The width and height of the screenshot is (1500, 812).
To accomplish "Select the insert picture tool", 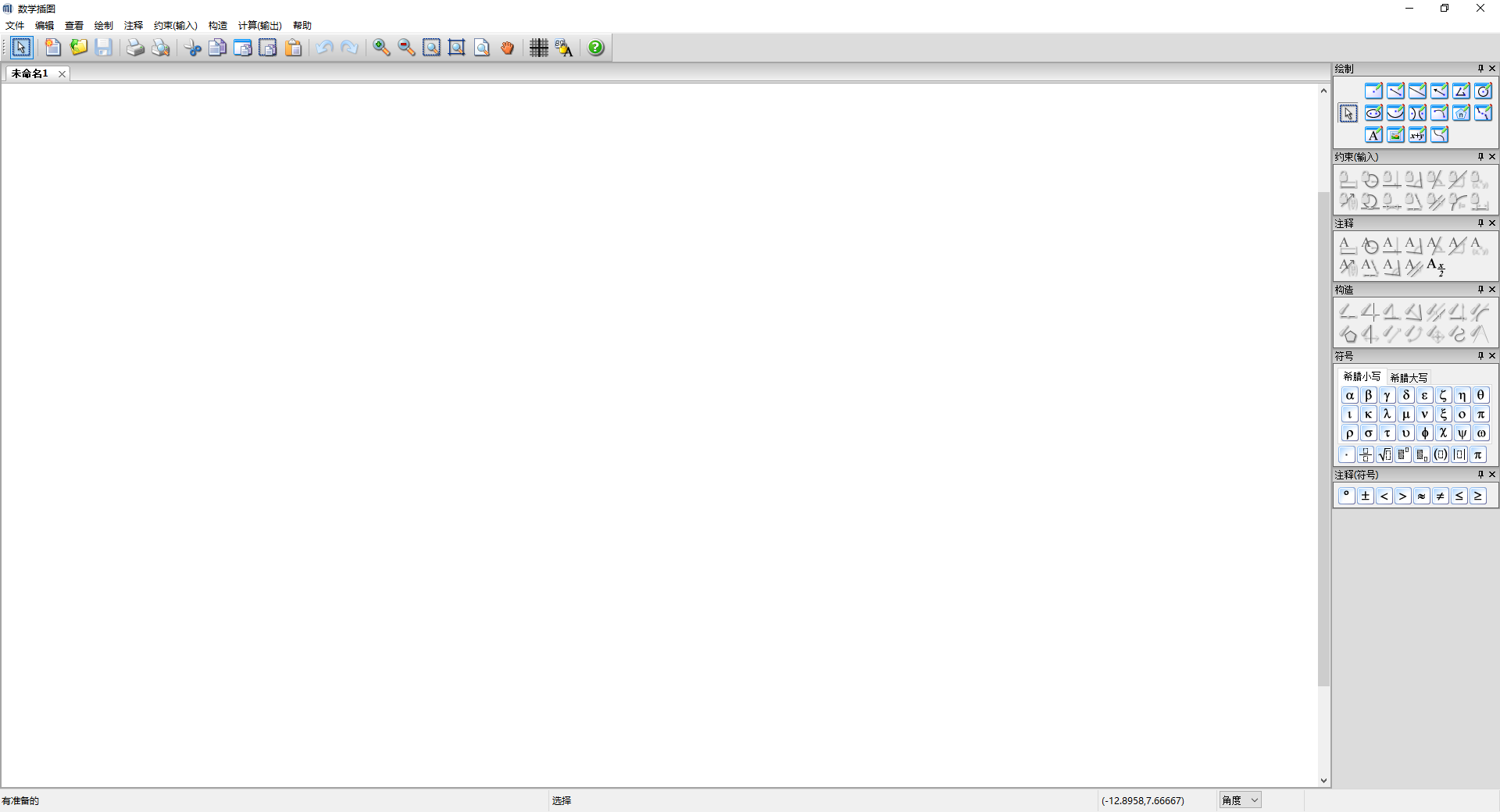I will (x=1395, y=134).
